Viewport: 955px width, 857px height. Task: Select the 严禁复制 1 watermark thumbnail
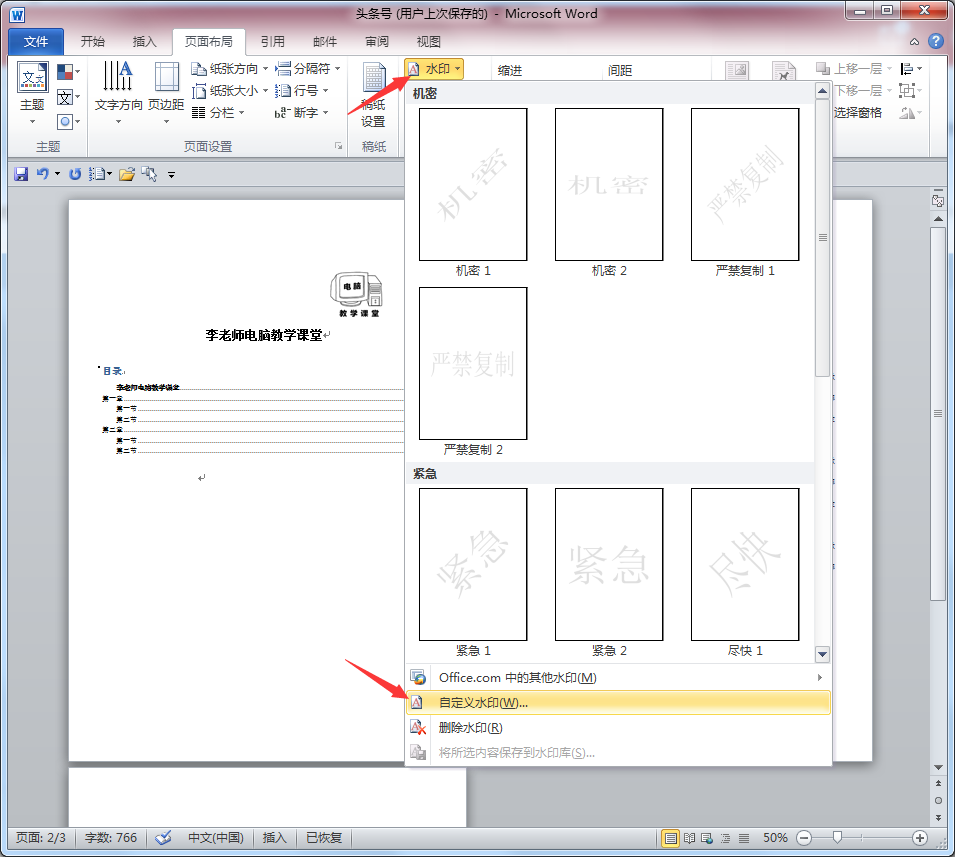[x=745, y=185]
